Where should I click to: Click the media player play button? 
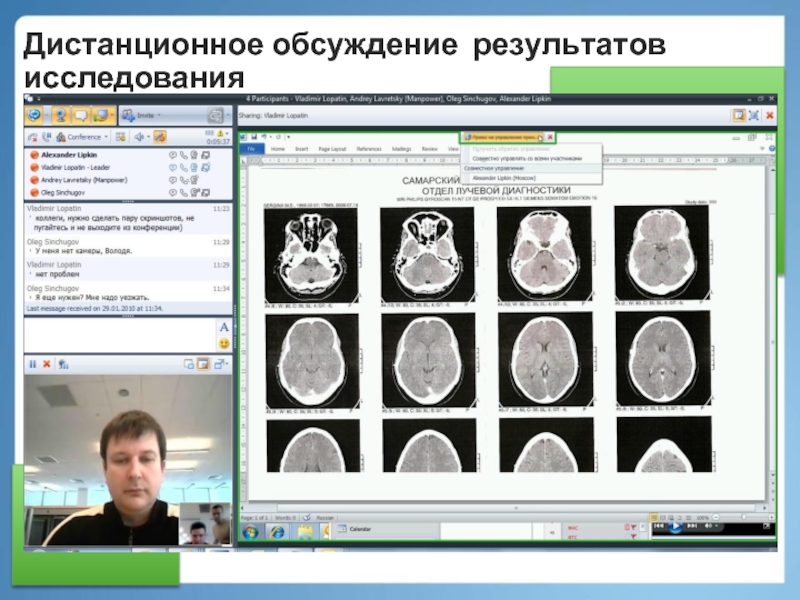pyautogui.click(x=675, y=527)
